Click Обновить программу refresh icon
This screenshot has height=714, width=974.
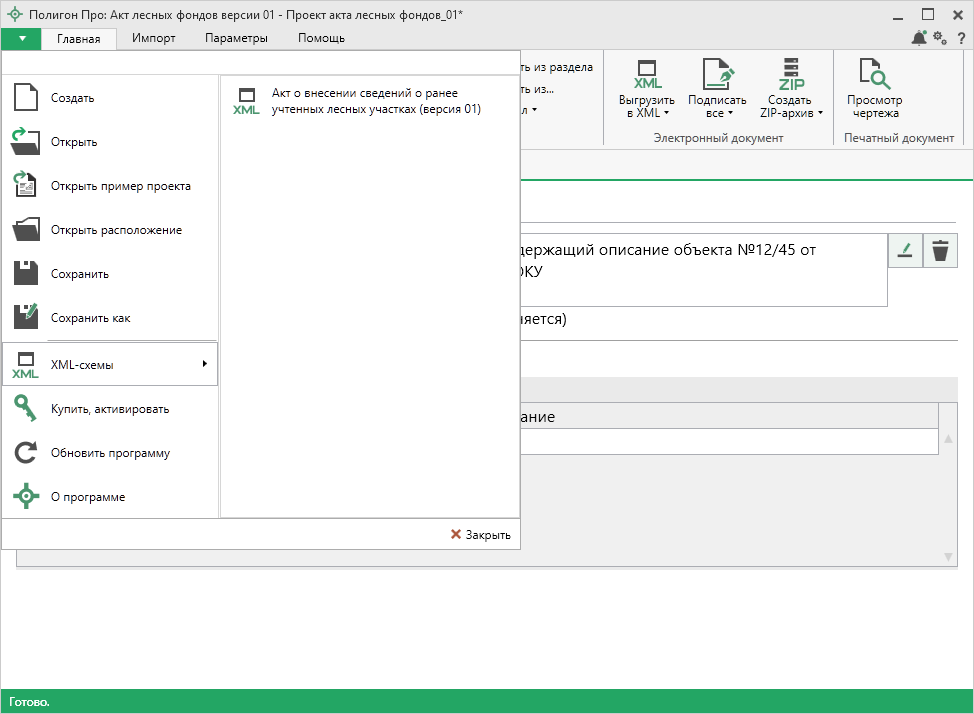click(x=26, y=453)
